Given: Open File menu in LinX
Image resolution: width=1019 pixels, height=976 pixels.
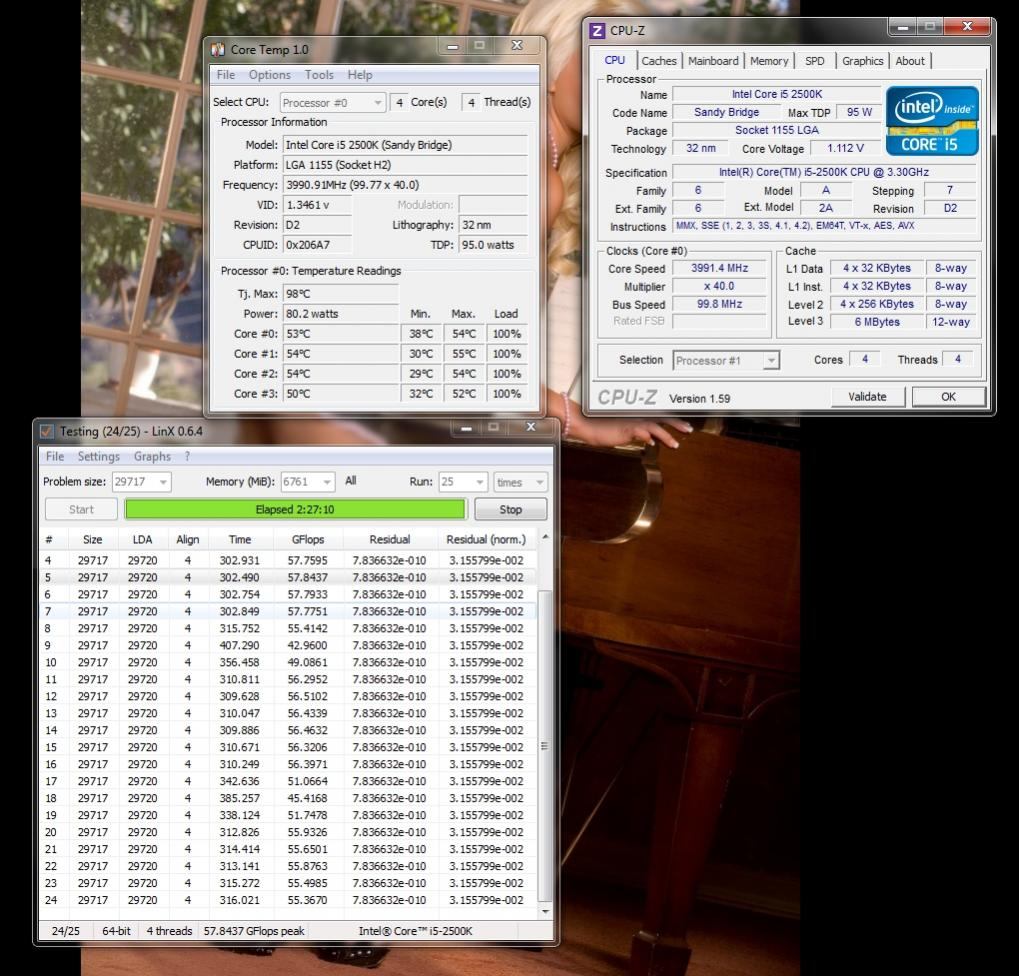Looking at the screenshot, I should (55, 456).
